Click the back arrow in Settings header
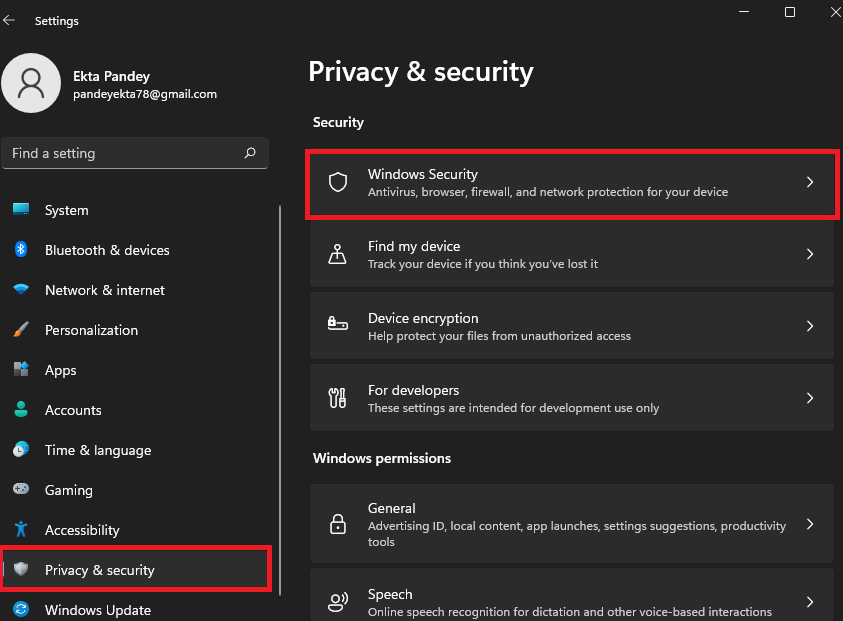The image size is (843, 621). coord(10,20)
